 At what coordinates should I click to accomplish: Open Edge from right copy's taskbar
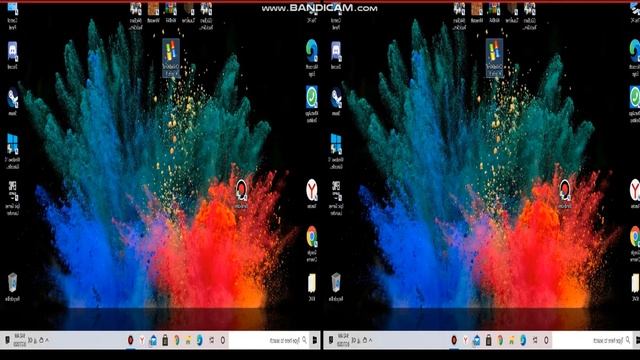(523, 340)
